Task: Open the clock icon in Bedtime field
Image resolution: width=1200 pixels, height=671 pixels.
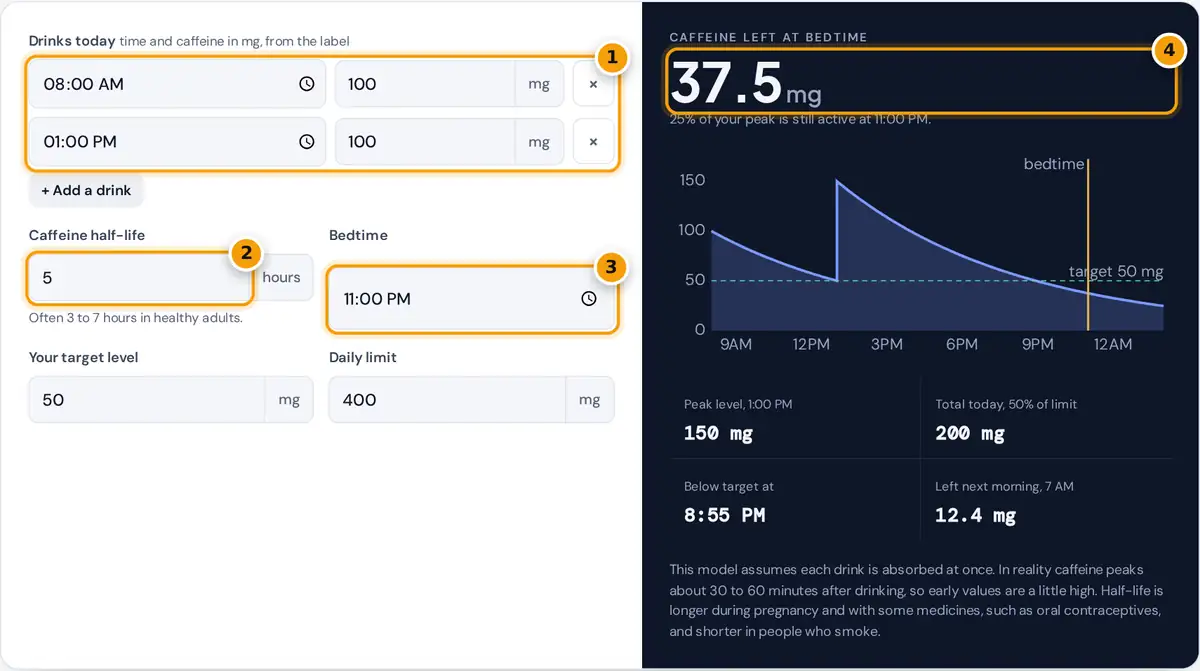Action: click(x=589, y=298)
